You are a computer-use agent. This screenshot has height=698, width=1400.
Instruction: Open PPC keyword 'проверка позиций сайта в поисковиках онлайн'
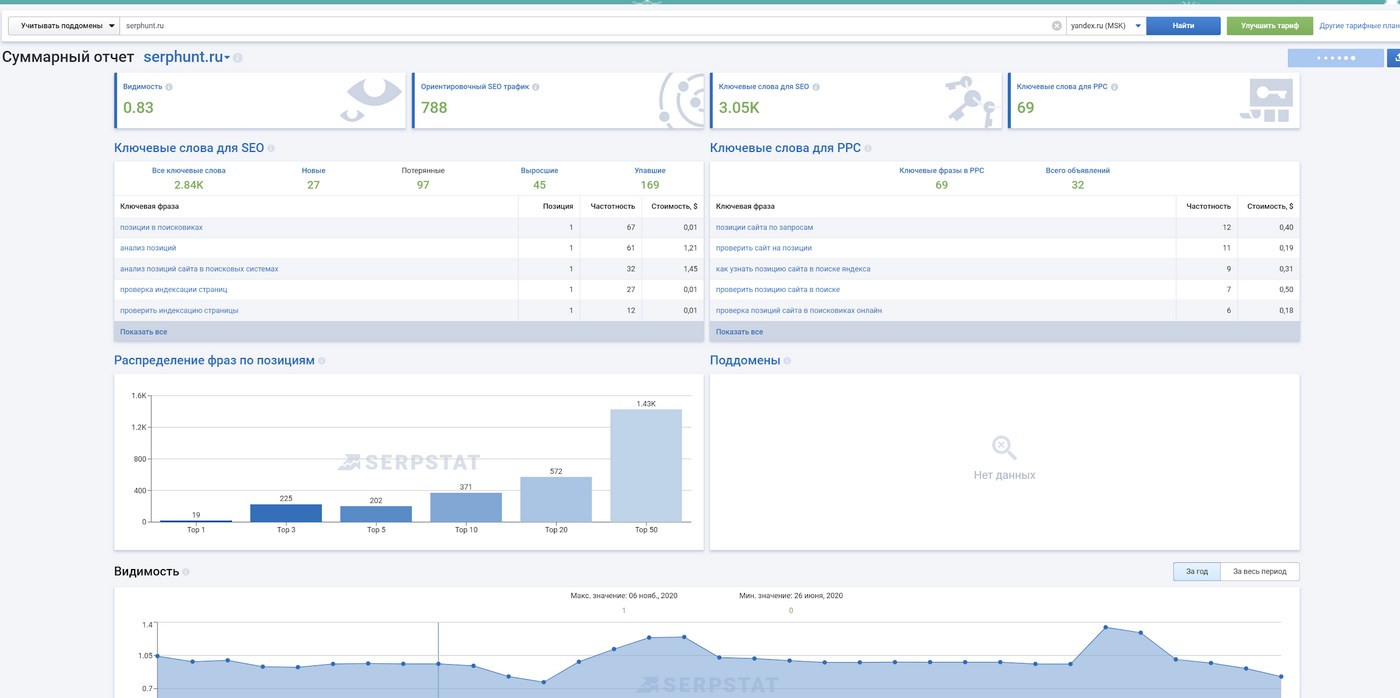tap(799, 311)
